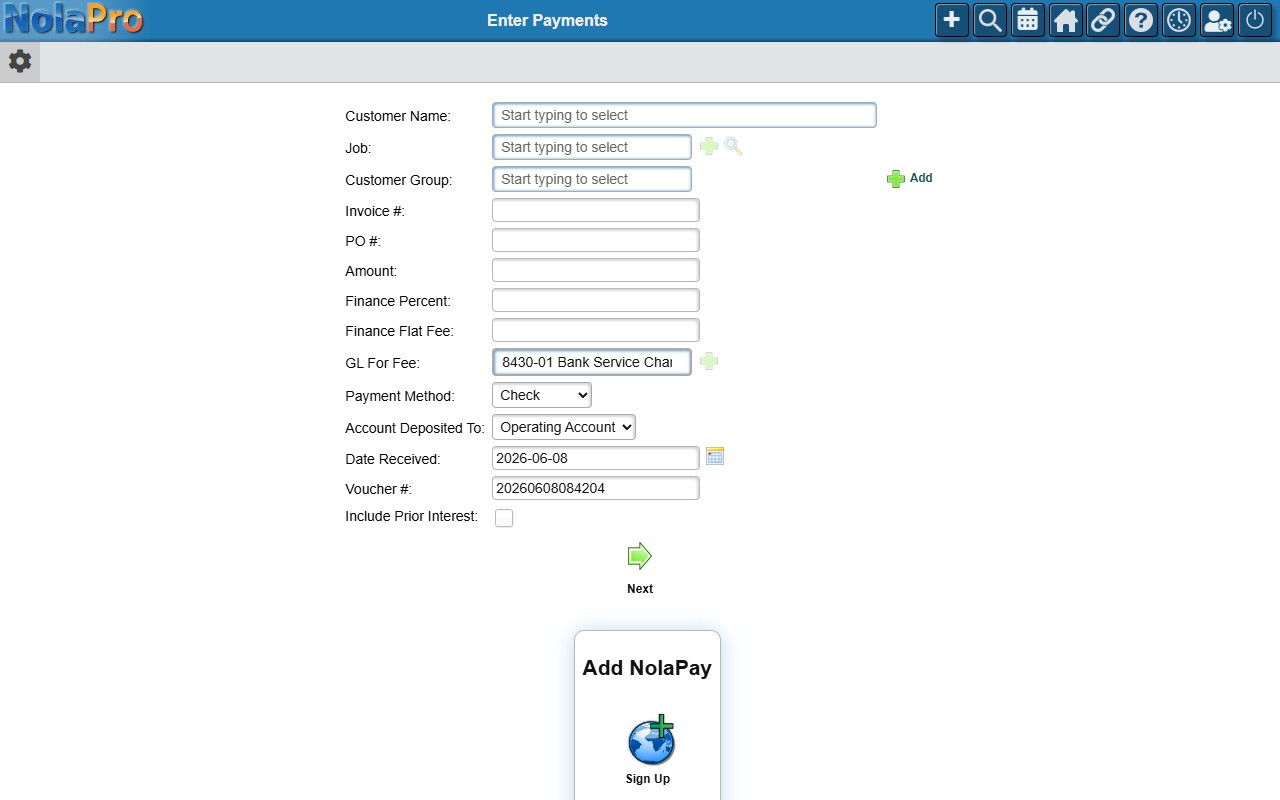Screen dimensions: 1280x800
Task: Click the Date Received field
Action: 596,458
